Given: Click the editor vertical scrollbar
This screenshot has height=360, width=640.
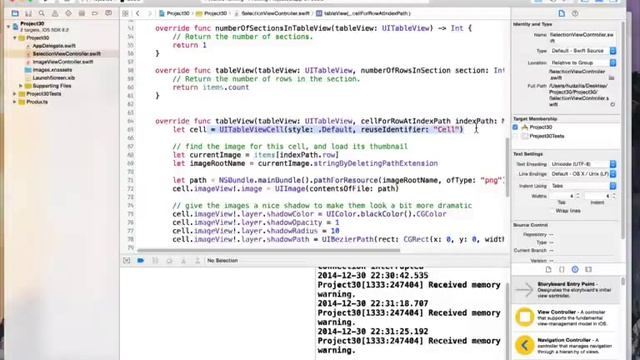Looking at the screenshot, I should click(507, 167).
